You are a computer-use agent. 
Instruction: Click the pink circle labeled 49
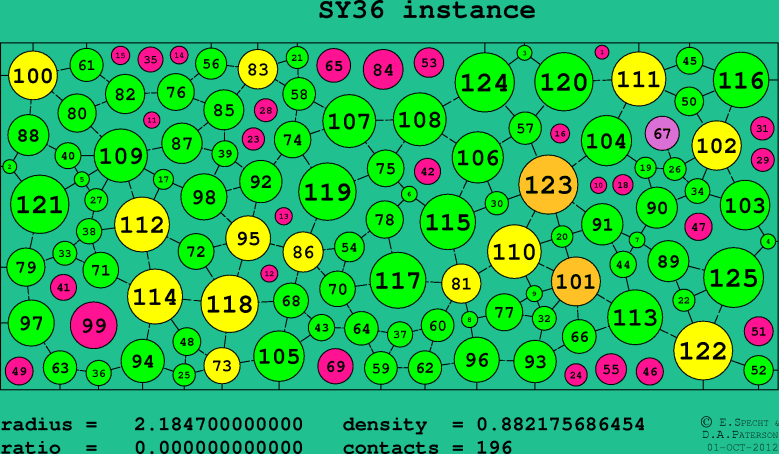coord(19,371)
